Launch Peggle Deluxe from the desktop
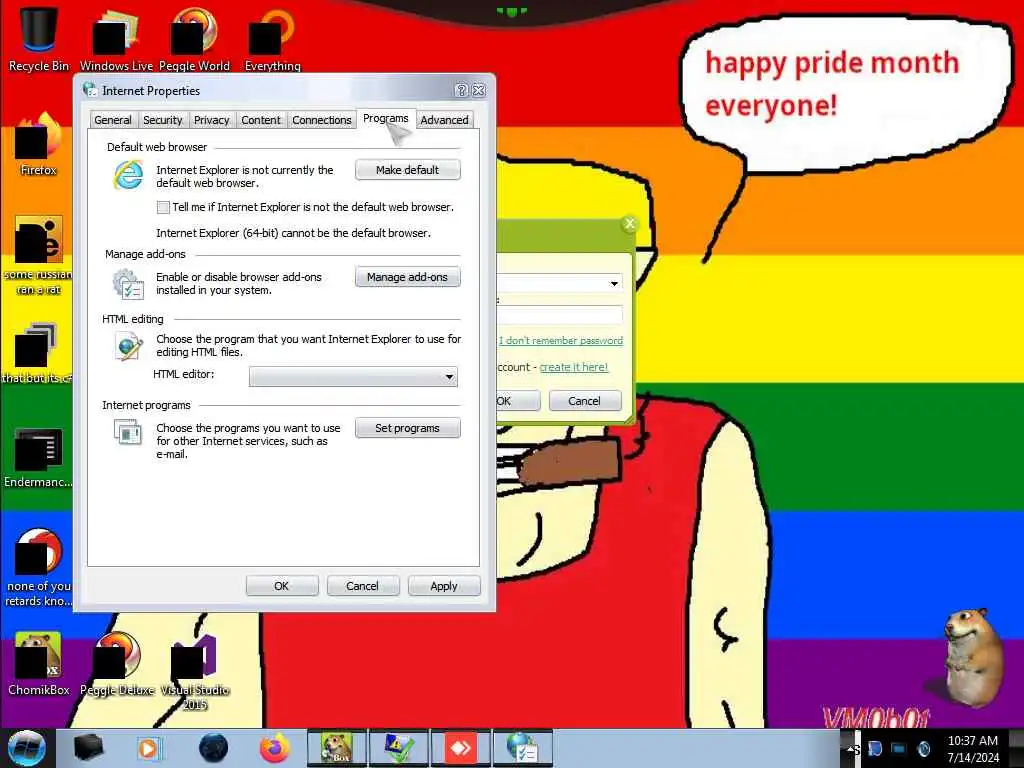This screenshot has width=1024, height=768. click(117, 664)
